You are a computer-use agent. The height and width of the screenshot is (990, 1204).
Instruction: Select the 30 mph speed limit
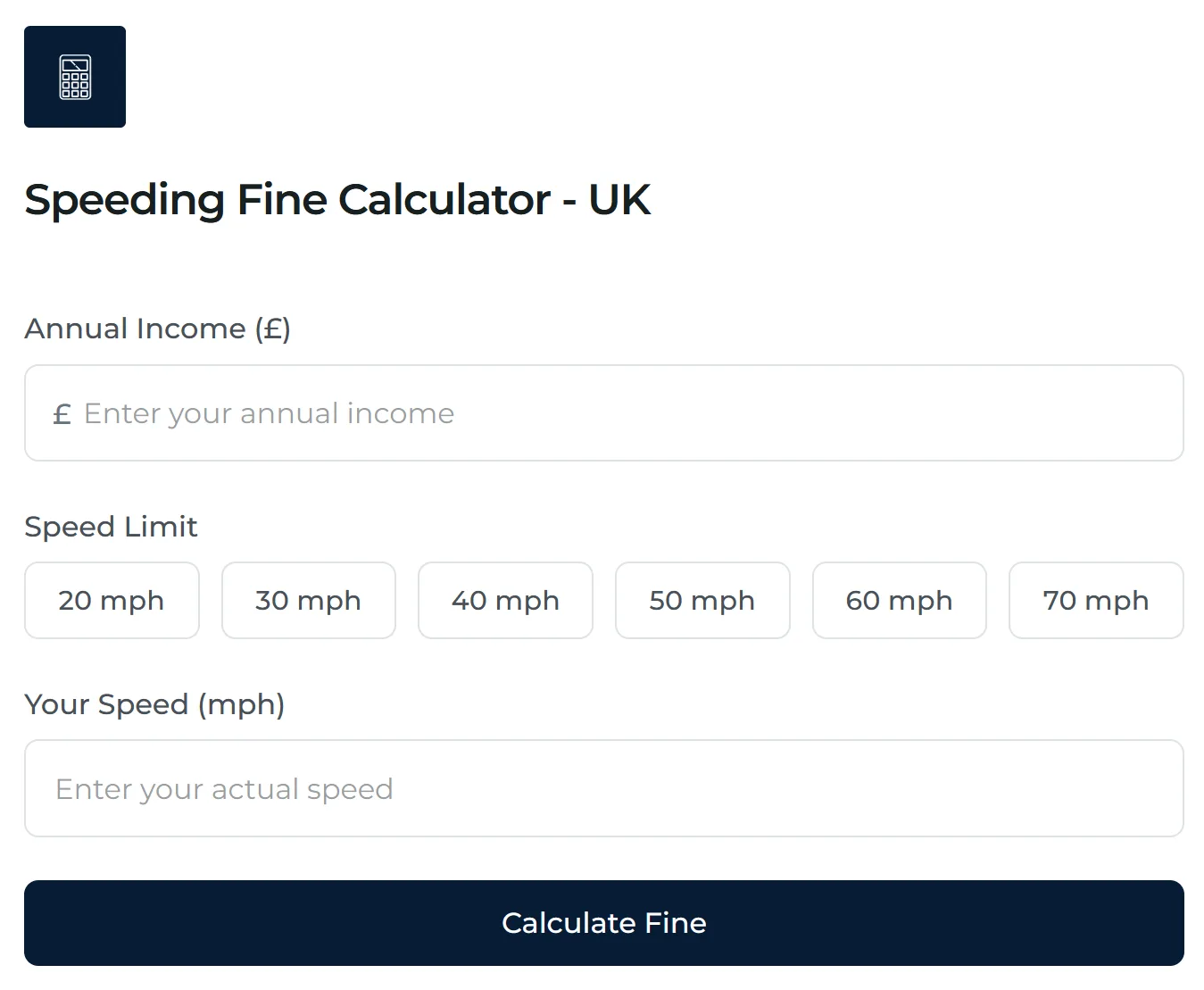pyautogui.click(x=308, y=600)
